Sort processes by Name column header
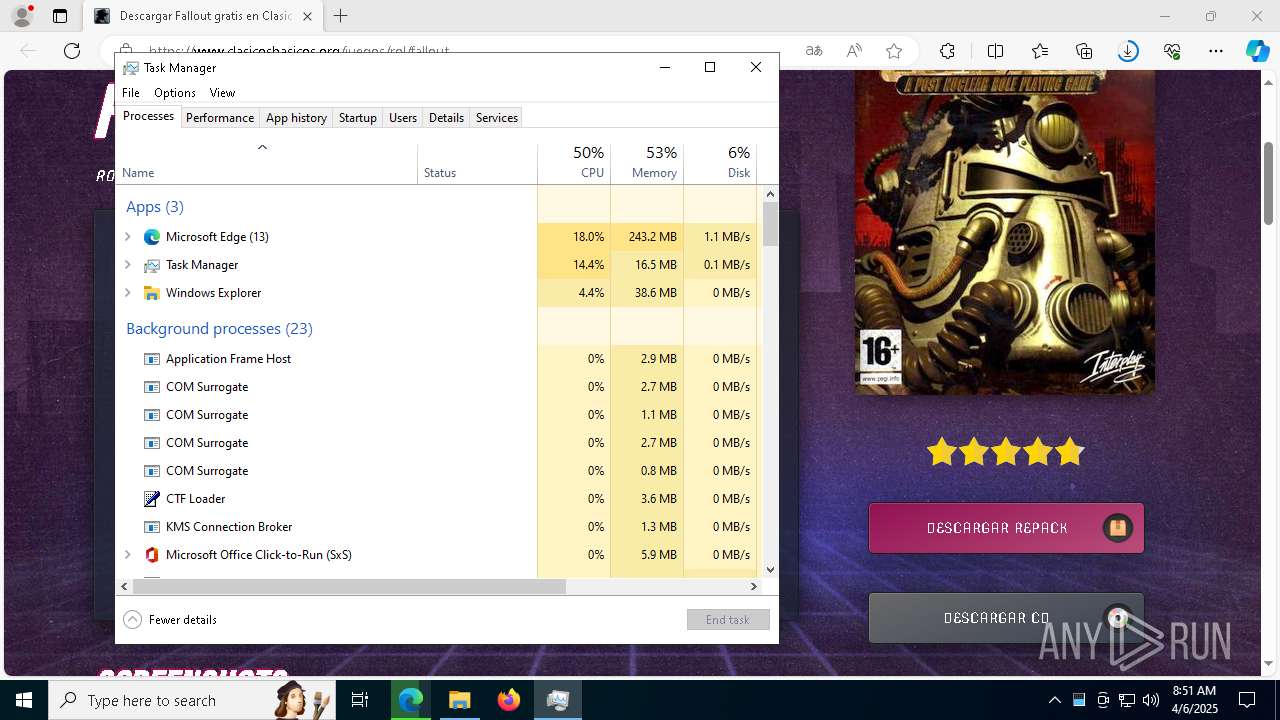The width and height of the screenshot is (1280, 720). pos(267,163)
